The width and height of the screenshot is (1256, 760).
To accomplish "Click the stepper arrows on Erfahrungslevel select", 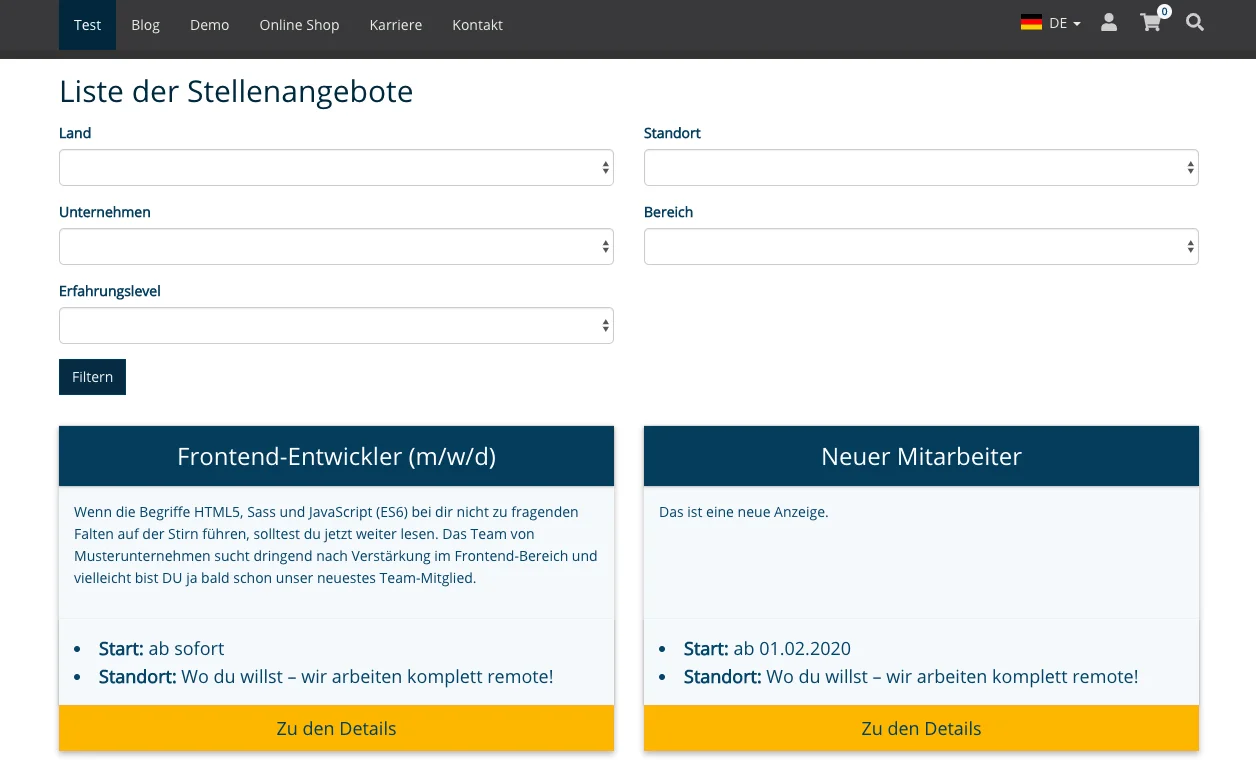I will pyautogui.click(x=605, y=325).
